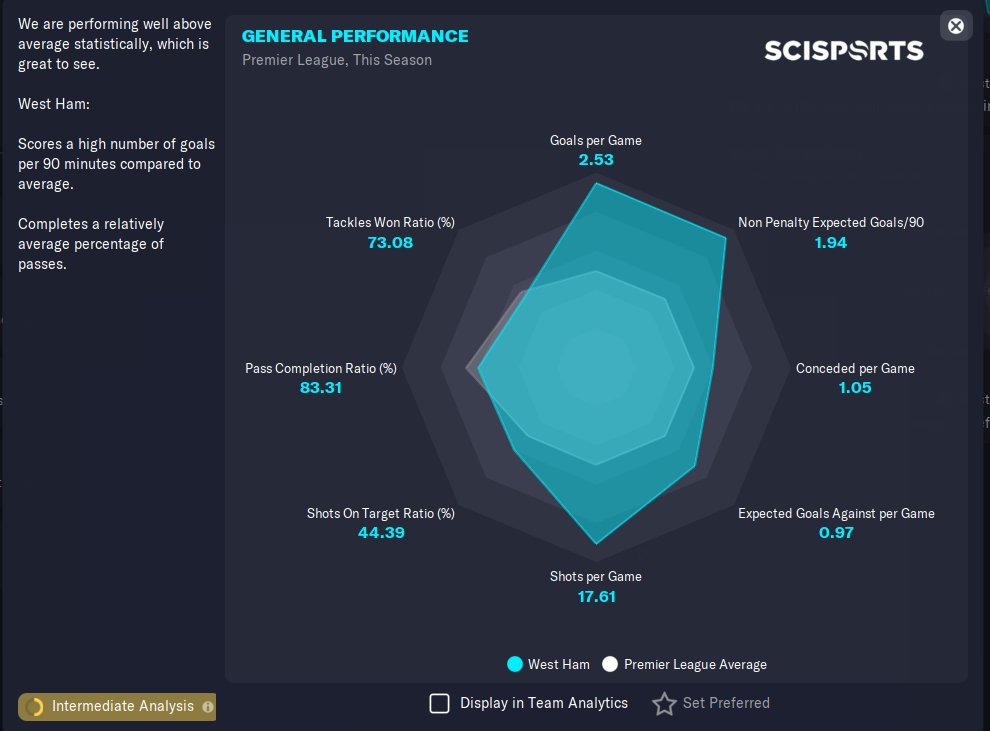Toggle West Ham series in legend
This screenshot has height=731, width=990.
pos(558,664)
